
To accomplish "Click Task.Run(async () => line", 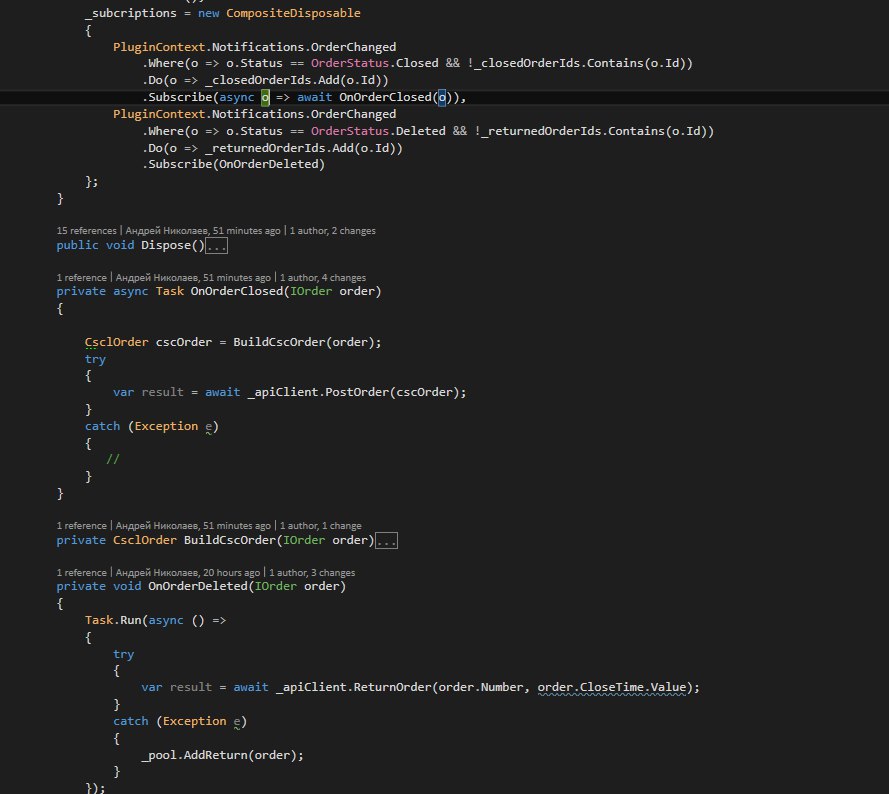I will (155, 620).
